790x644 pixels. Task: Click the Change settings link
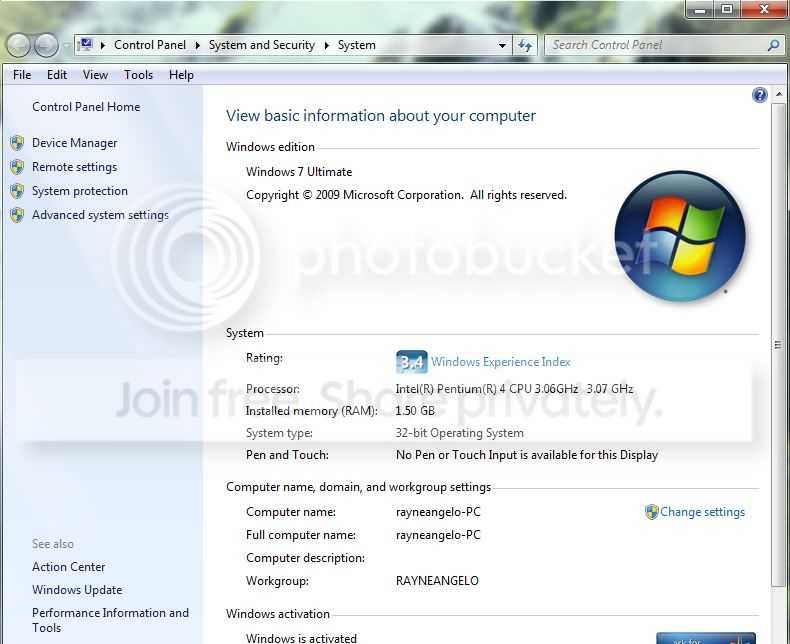tap(702, 512)
